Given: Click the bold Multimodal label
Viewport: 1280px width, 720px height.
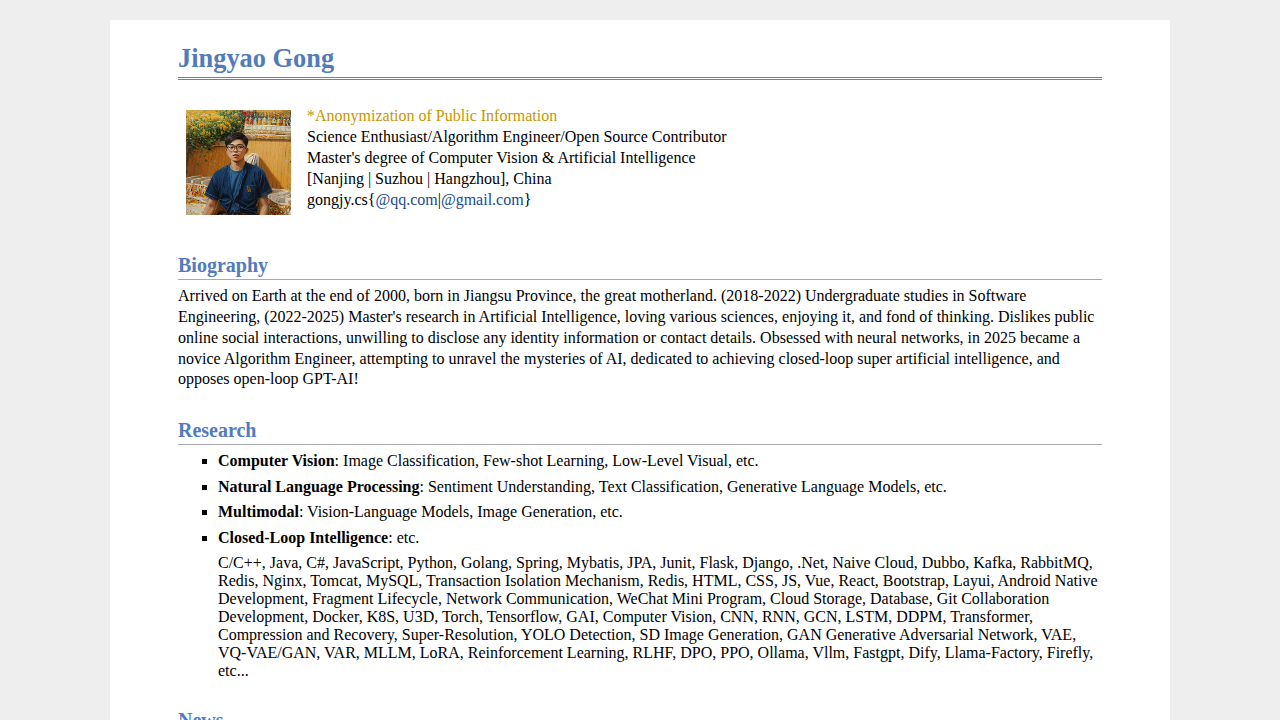Looking at the screenshot, I should pos(258,512).
